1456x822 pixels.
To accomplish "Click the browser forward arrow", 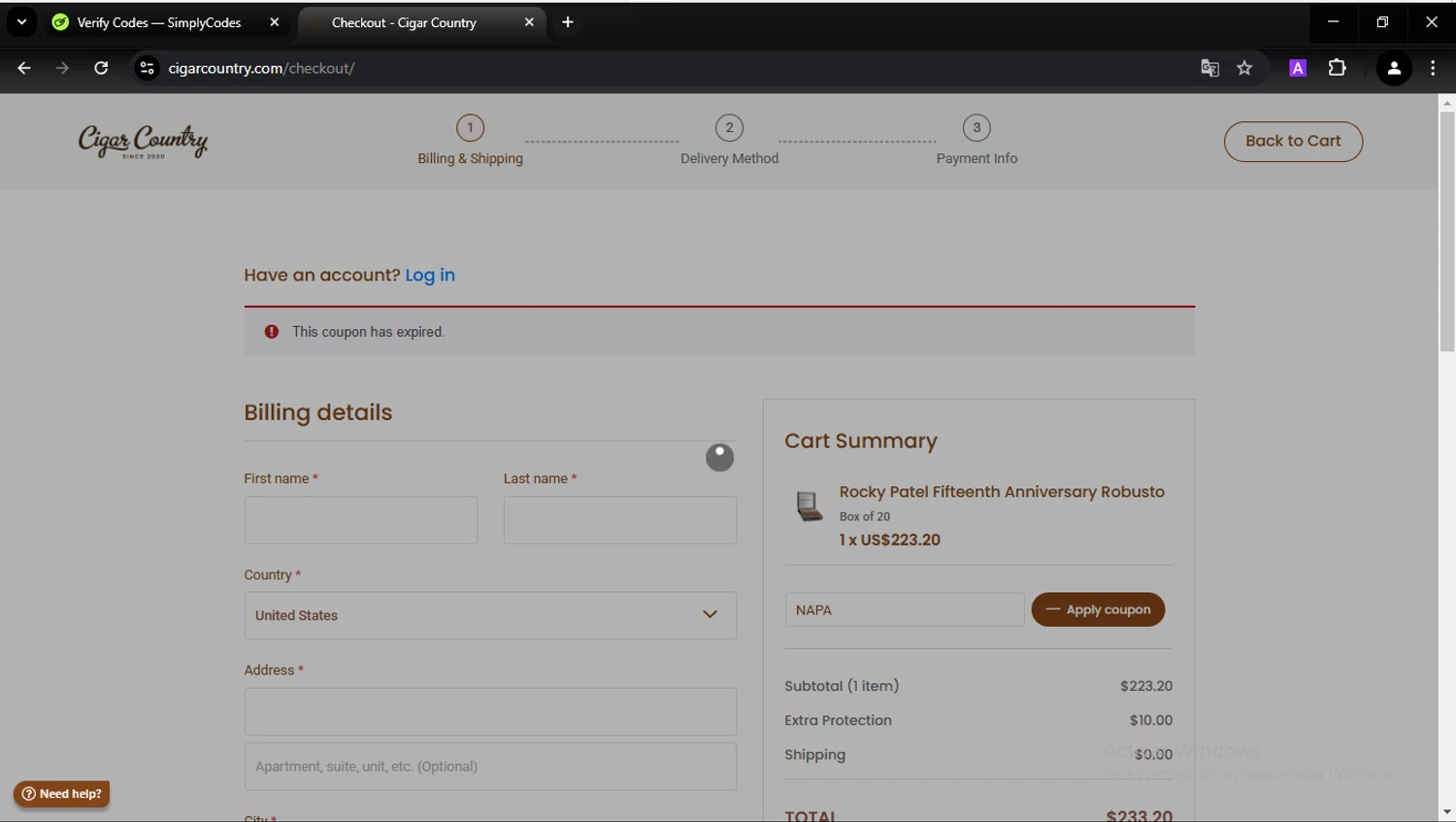I will coord(62,68).
